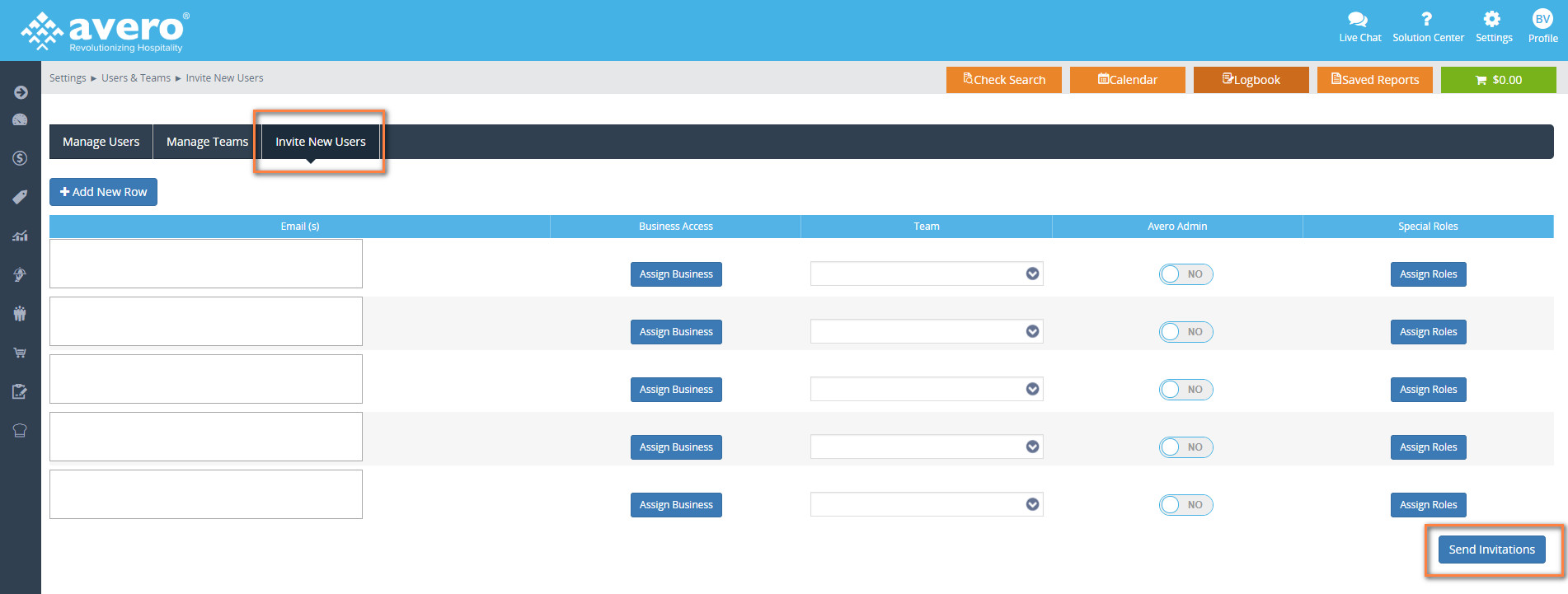Open the shopping cart sidebar icon
The image size is (1568, 594).
click(x=21, y=353)
